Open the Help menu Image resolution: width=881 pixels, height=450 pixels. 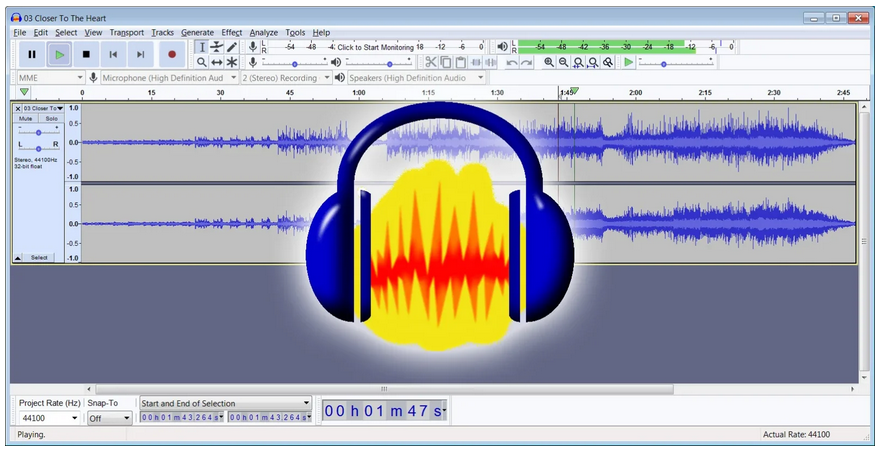point(321,33)
